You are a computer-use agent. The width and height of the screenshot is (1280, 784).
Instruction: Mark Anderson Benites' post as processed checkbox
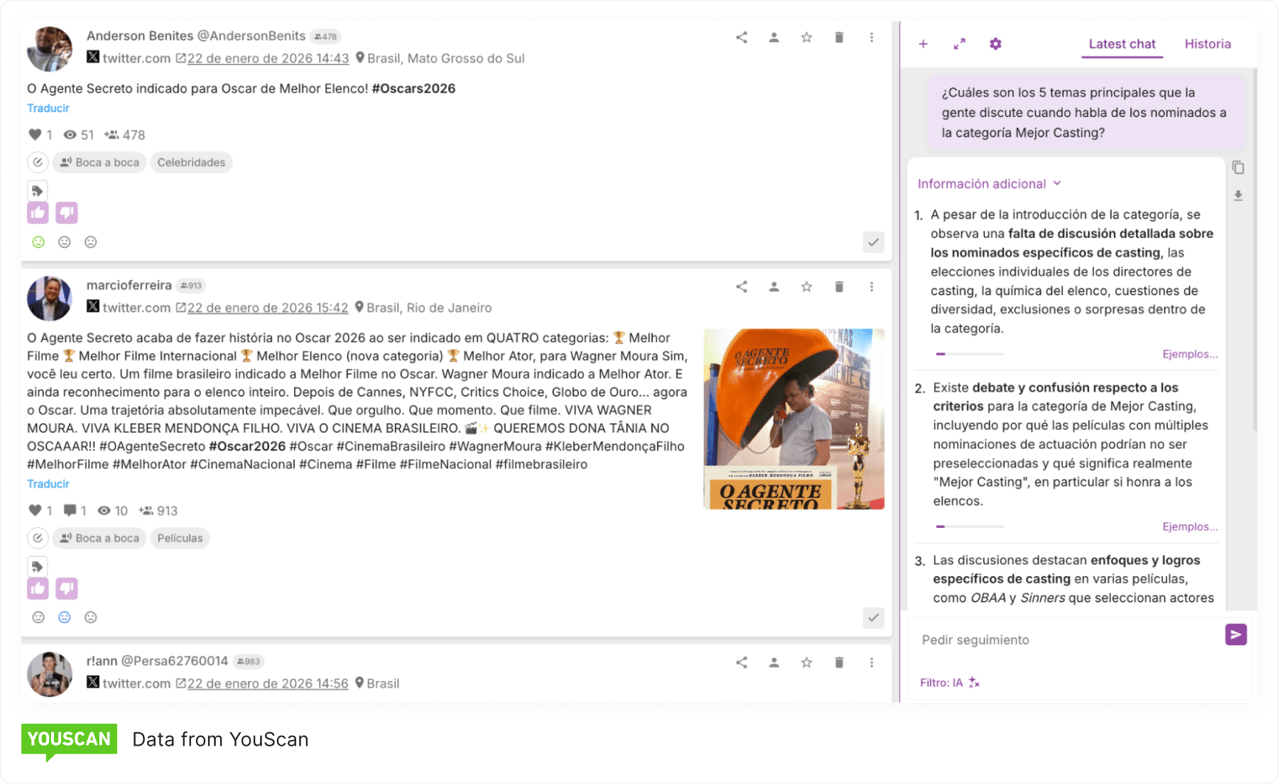(x=873, y=242)
